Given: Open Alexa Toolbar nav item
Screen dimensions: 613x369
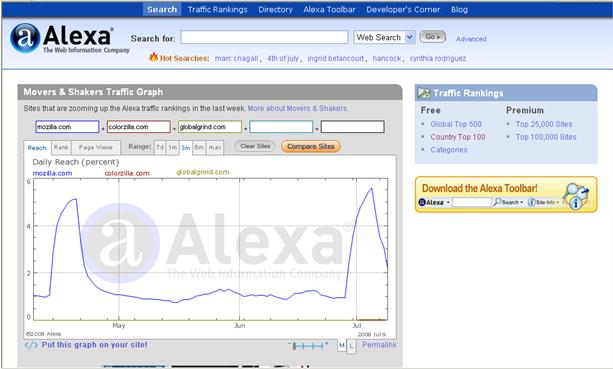Looking at the screenshot, I should pos(329,9).
